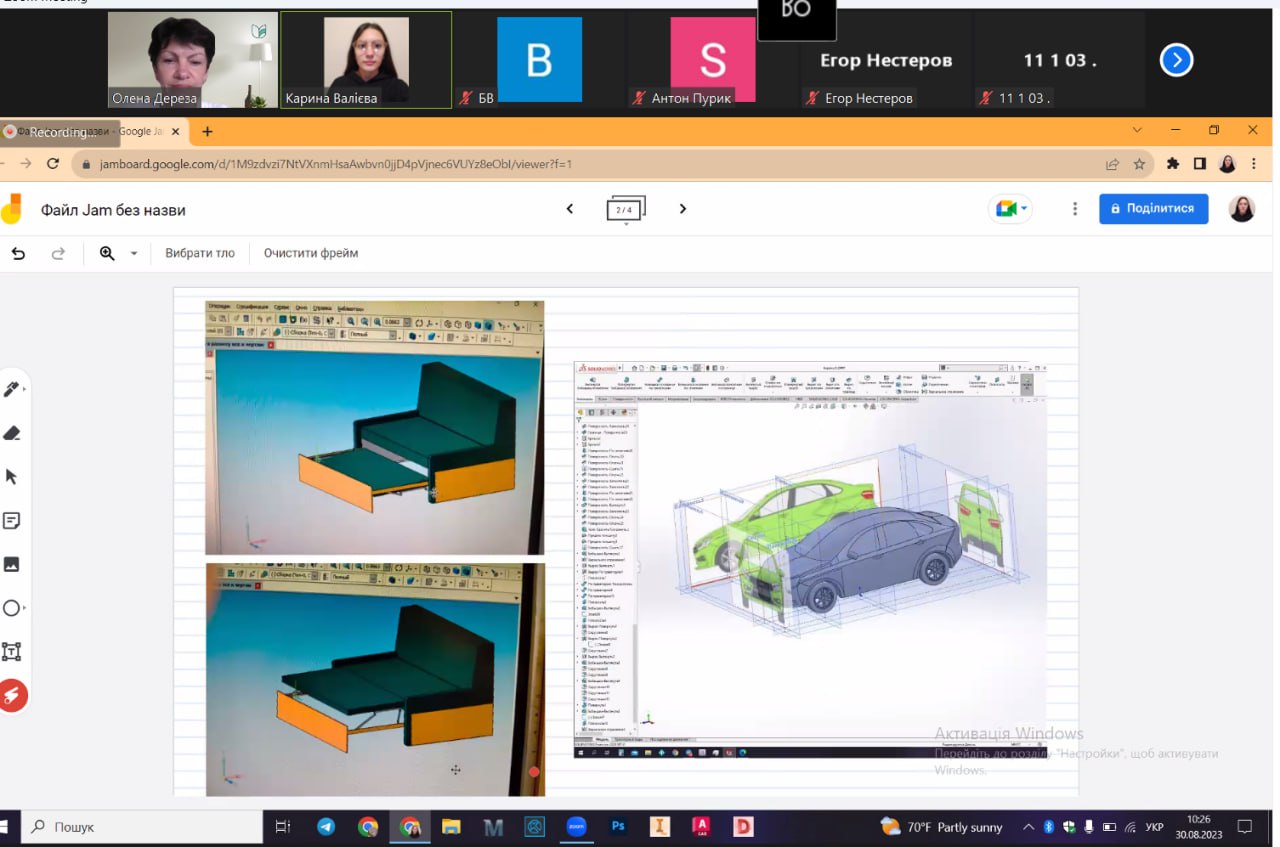This screenshot has width=1280, height=847.
Task: Select the Text box tool
Action: coord(12,652)
